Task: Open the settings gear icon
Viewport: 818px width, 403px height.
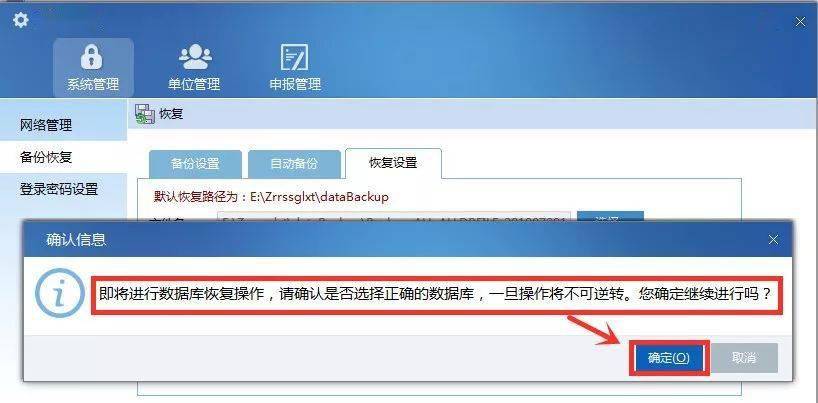Action: pos(21,21)
